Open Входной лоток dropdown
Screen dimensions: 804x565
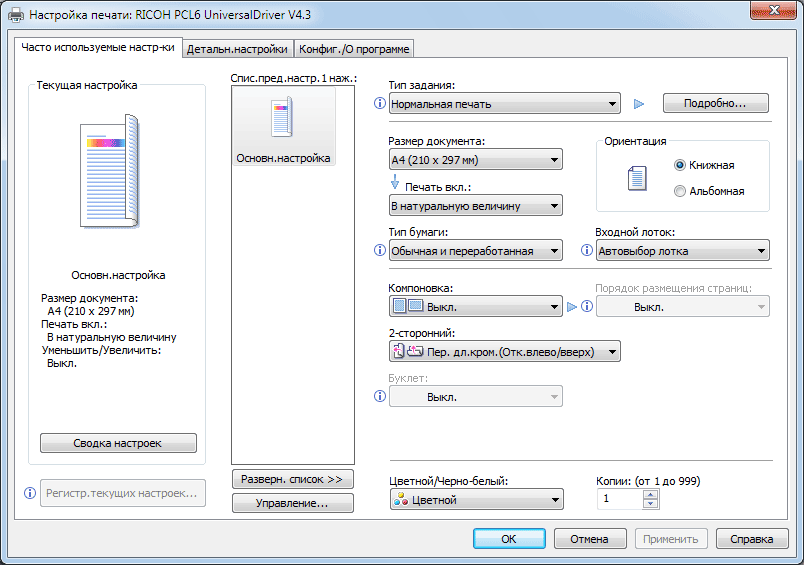(x=682, y=251)
